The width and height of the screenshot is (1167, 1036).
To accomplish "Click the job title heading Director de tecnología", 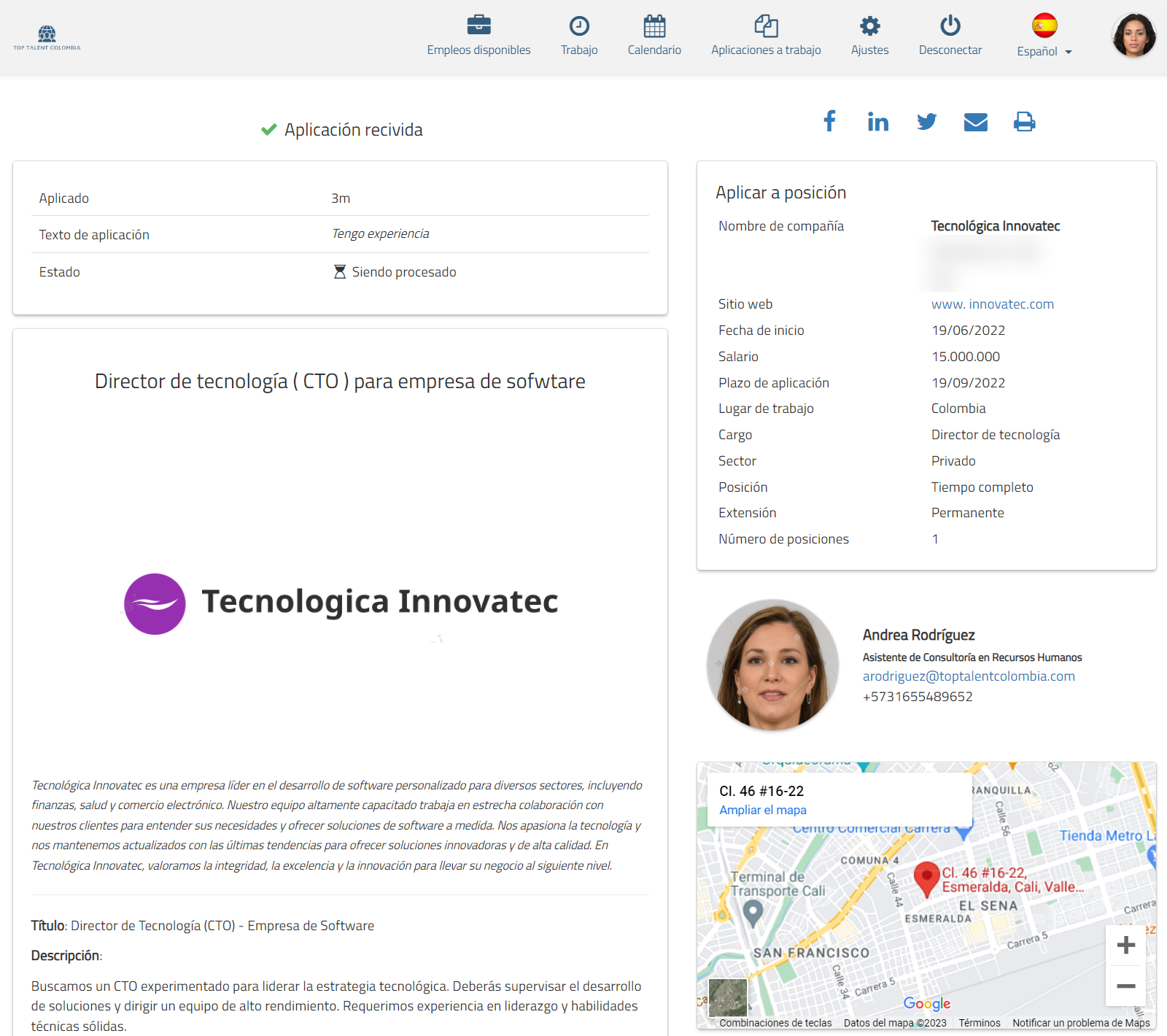I will [x=340, y=382].
